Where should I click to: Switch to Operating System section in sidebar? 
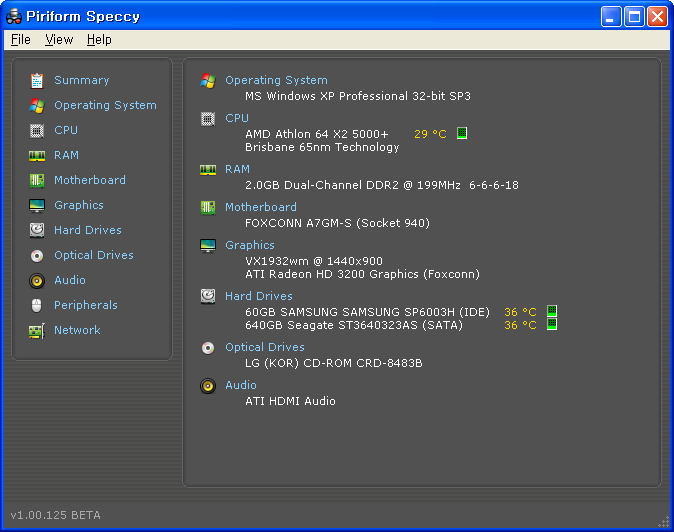pyautogui.click(x=105, y=105)
